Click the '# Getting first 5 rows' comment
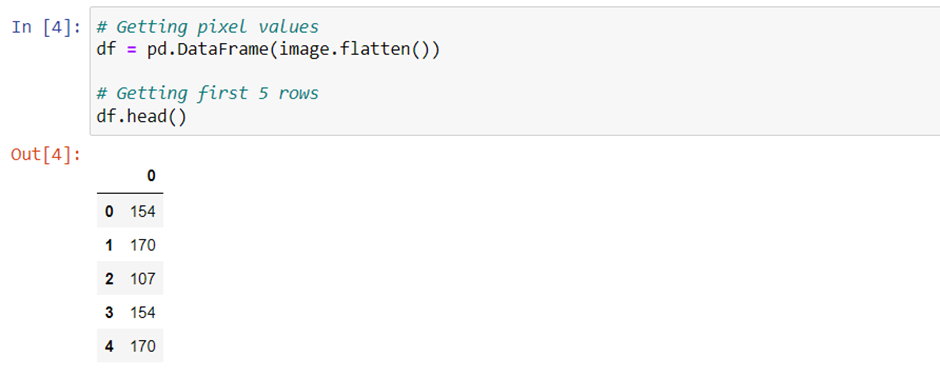This screenshot has width=940, height=377. (x=207, y=94)
